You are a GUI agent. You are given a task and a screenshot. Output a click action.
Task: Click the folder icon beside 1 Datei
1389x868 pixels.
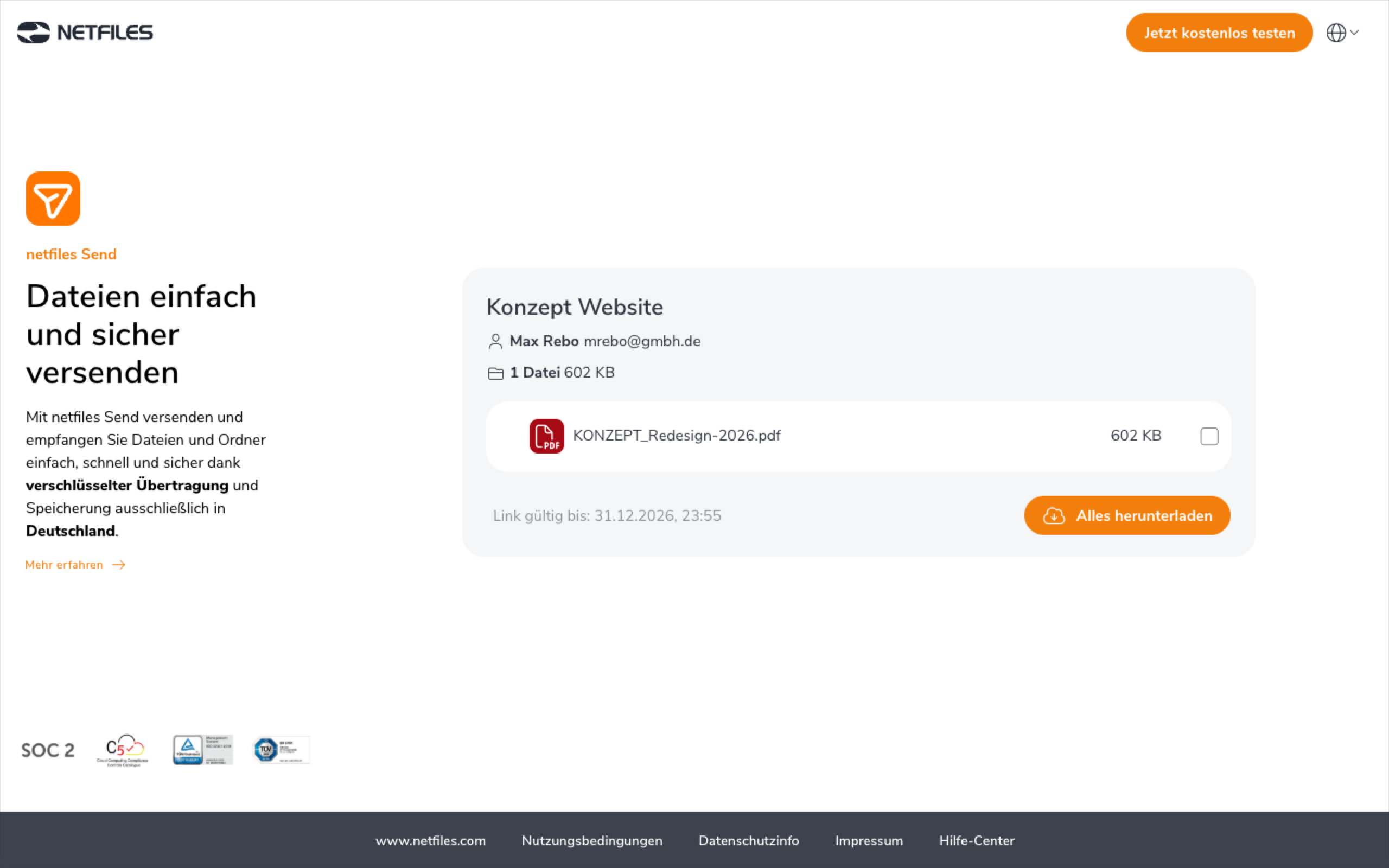coord(495,374)
